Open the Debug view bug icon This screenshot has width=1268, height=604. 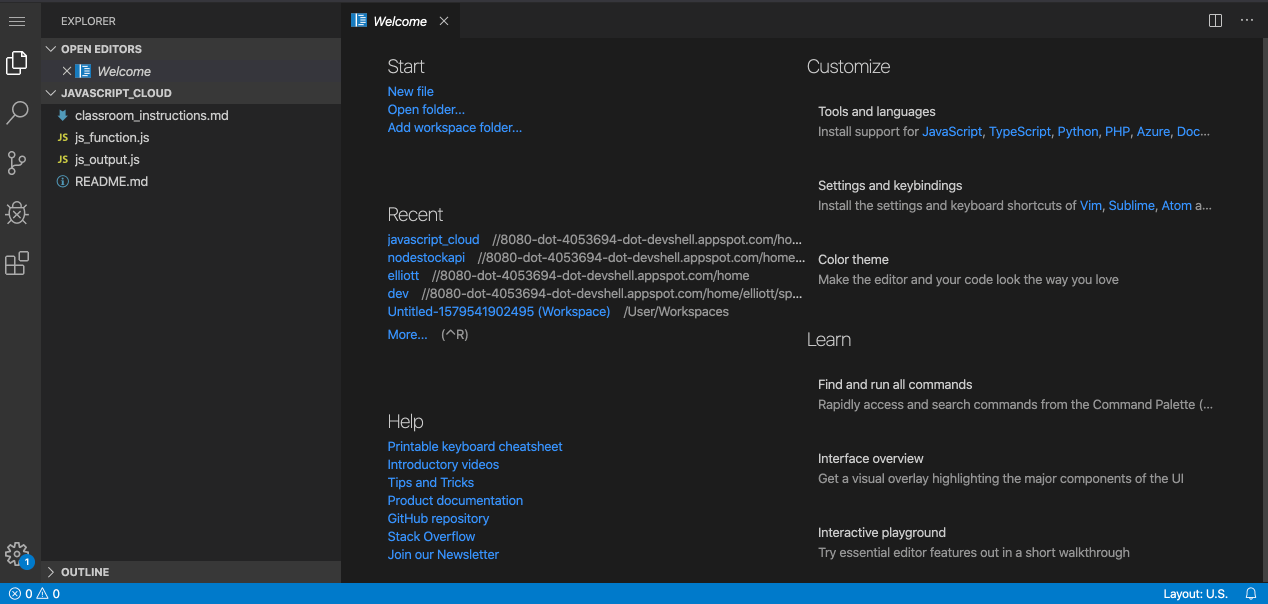pyautogui.click(x=17, y=213)
